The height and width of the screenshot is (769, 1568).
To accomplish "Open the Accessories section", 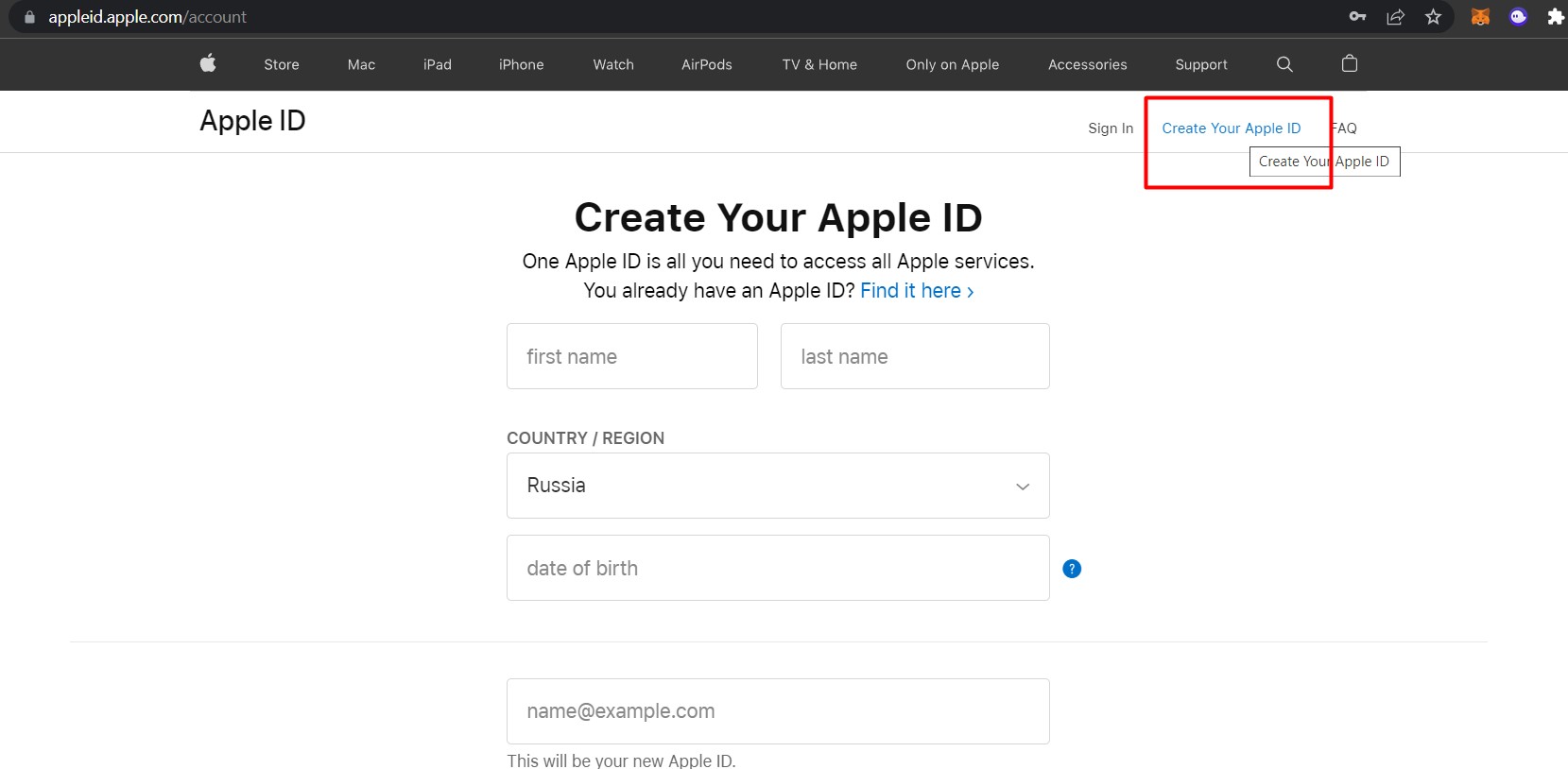I will pos(1088,64).
